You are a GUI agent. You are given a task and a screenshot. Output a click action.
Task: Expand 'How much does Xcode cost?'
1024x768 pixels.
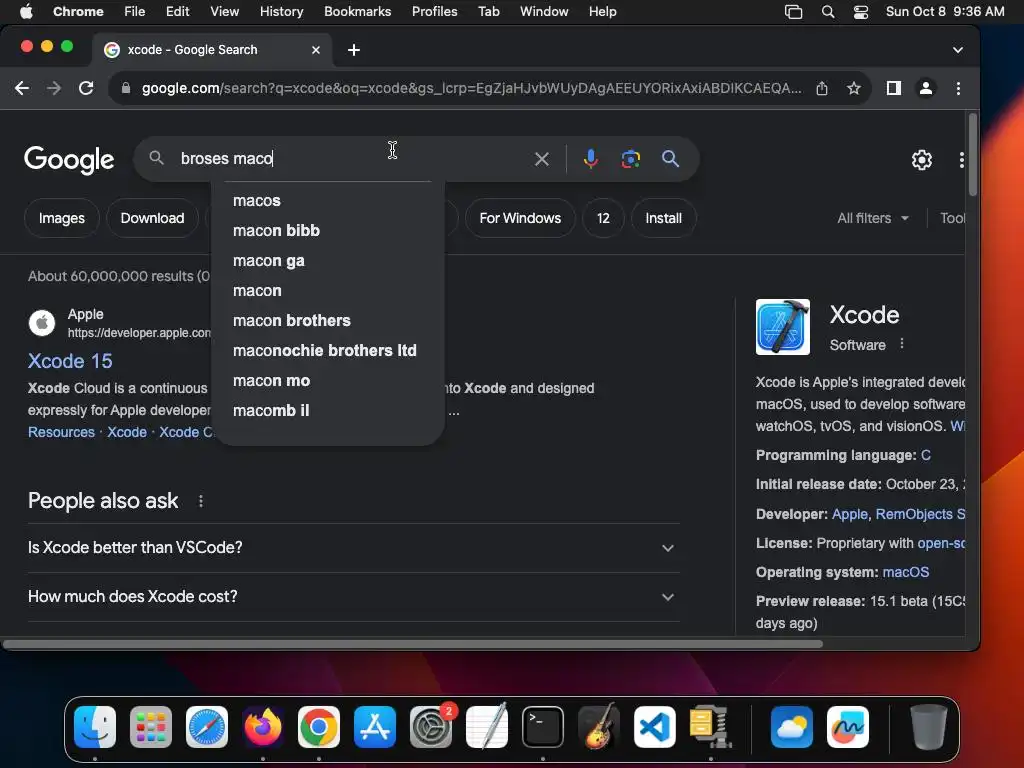pos(353,596)
